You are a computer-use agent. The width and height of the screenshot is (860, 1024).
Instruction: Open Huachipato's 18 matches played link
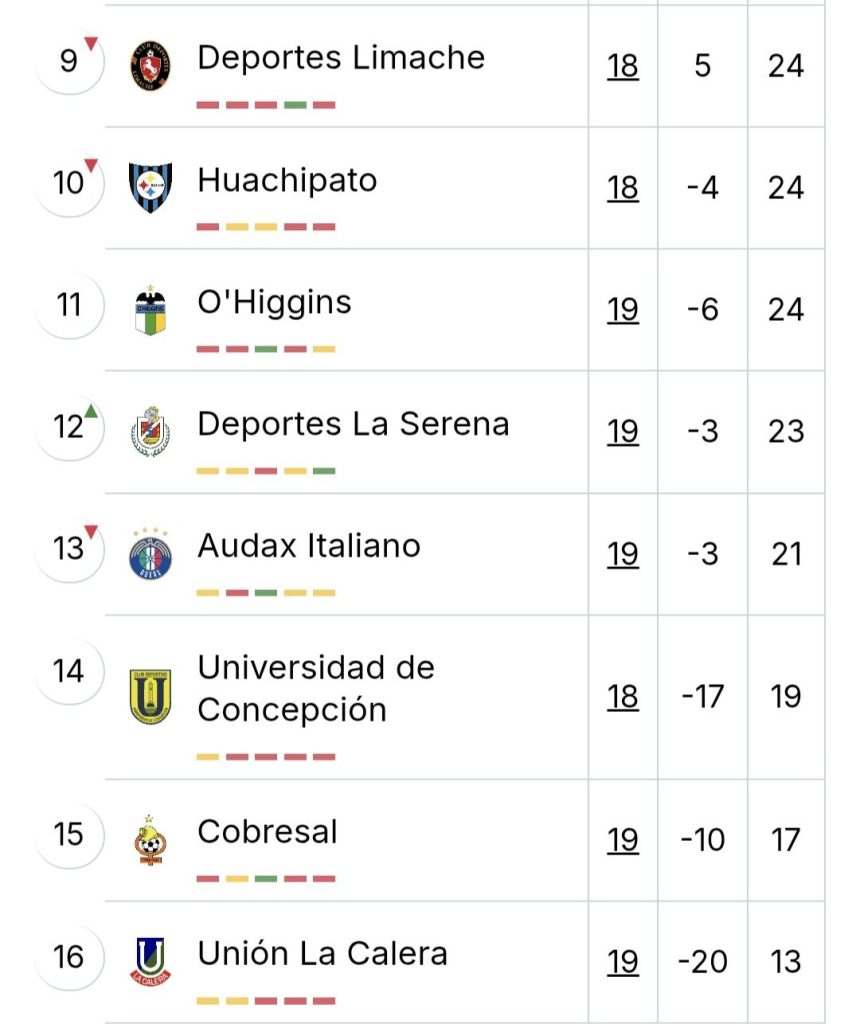tap(622, 188)
